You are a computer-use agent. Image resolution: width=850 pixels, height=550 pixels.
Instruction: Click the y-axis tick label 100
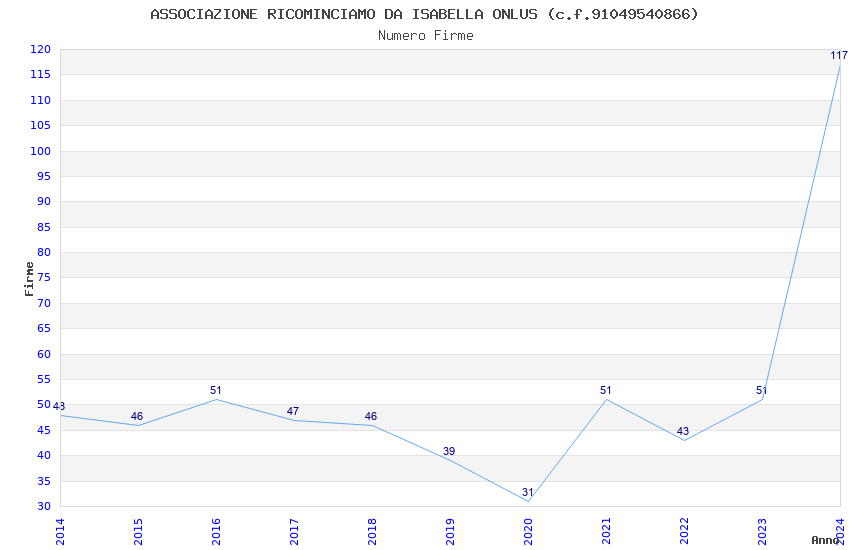[41, 151]
